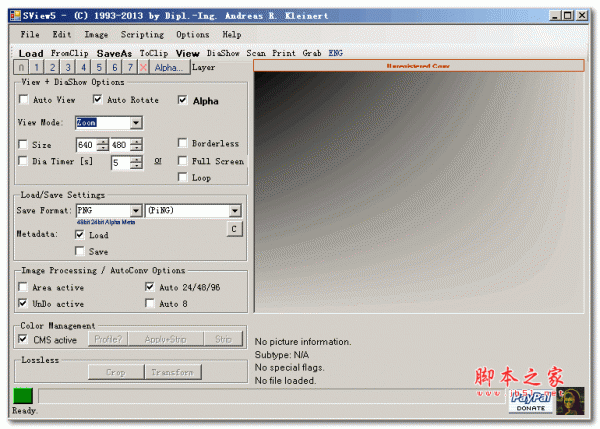Adjust the 480 height spinner

(x=136, y=145)
